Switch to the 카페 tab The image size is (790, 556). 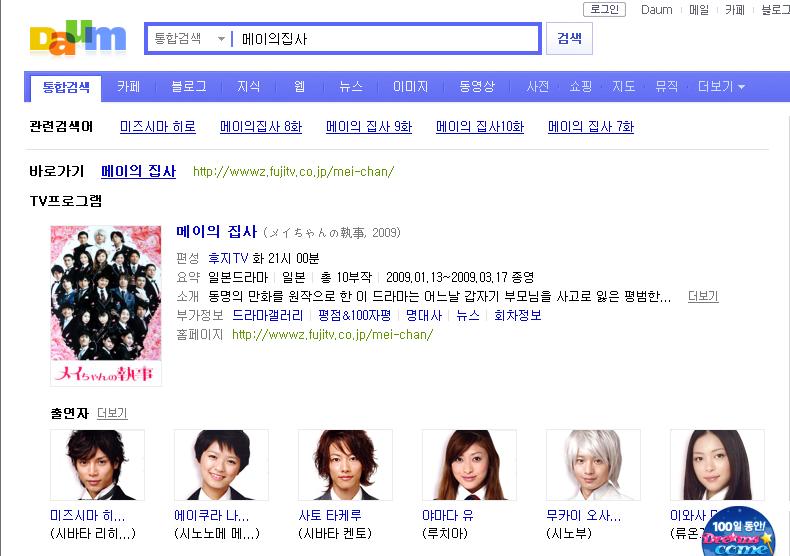tap(128, 87)
